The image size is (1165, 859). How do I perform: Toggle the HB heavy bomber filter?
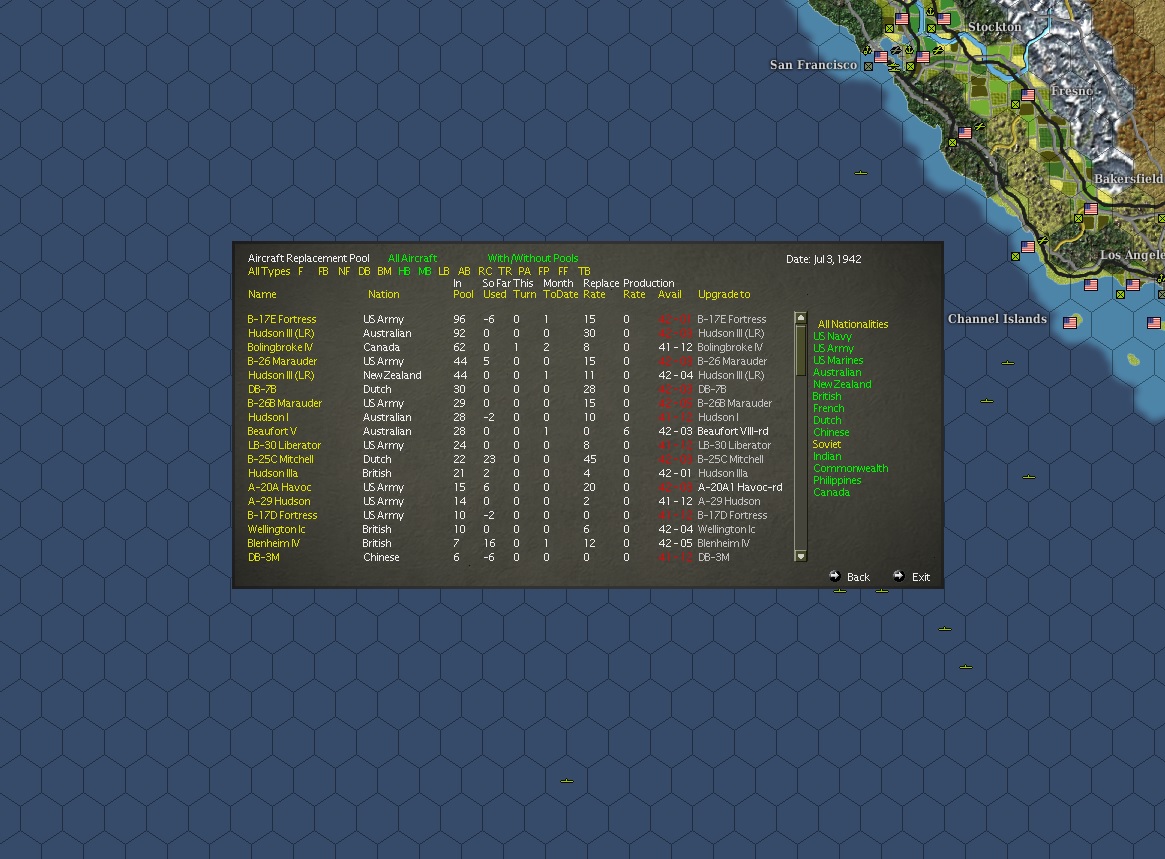tap(404, 271)
